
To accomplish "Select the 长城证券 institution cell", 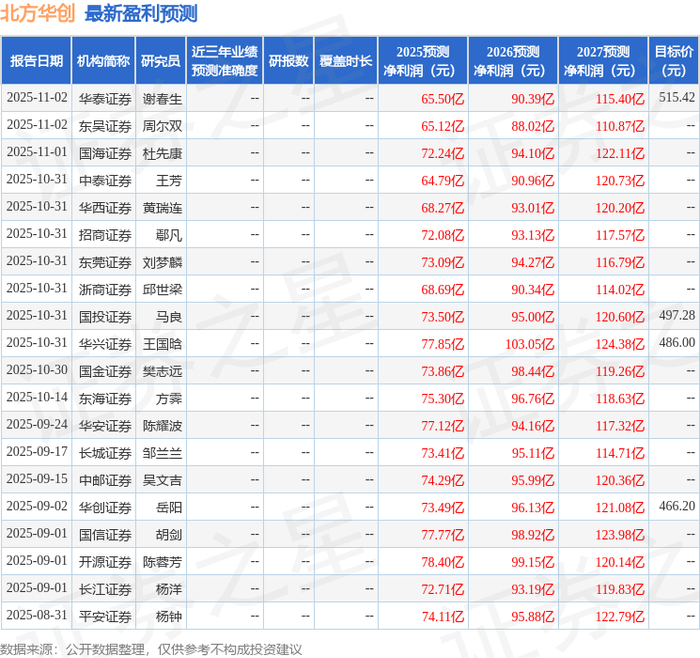I will 105,453.
